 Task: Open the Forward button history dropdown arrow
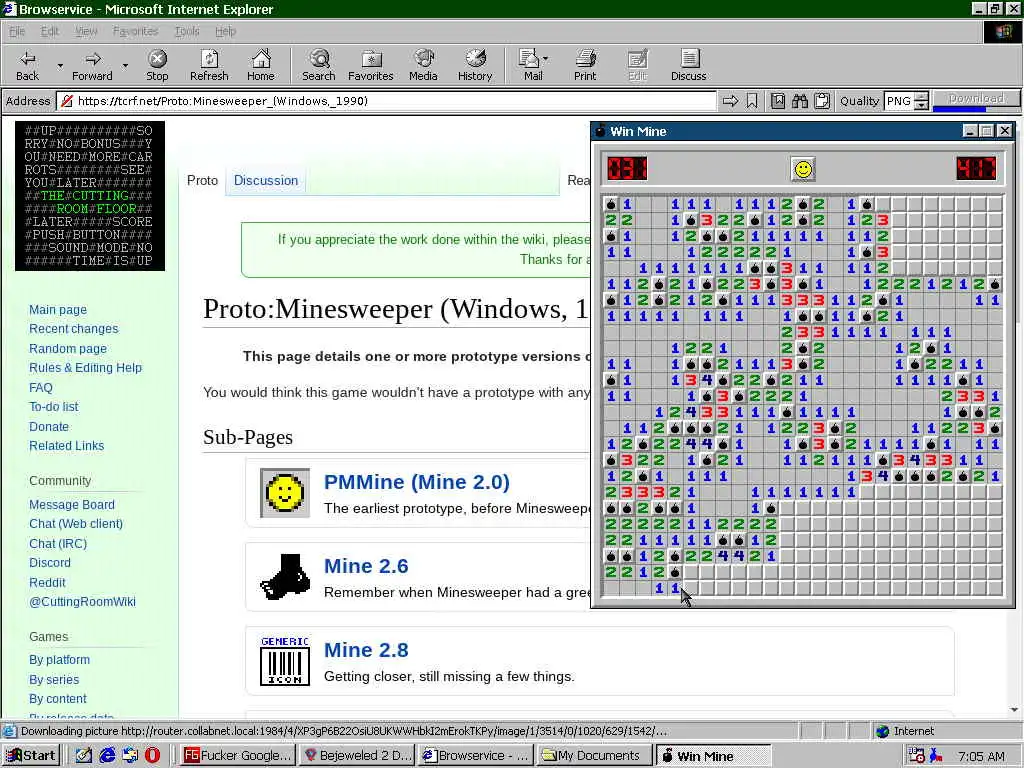[x=125, y=65]
